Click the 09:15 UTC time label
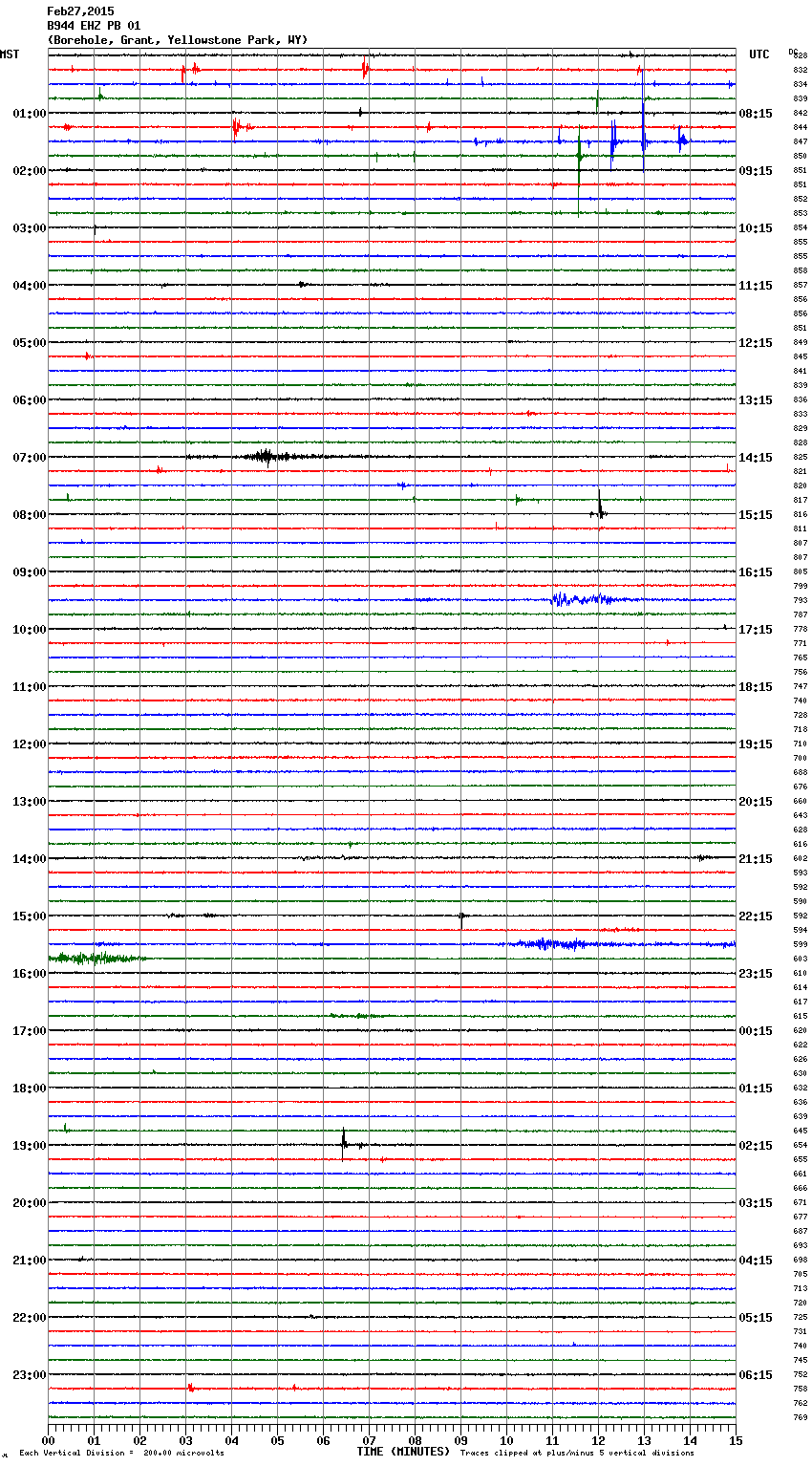The image size is (812, 1466). click(x=756, y=171)
